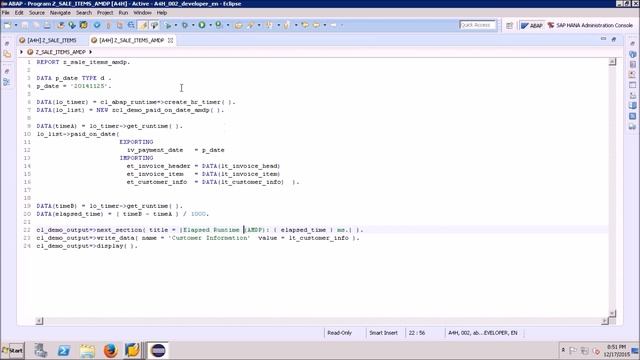Image resolution: width=640 pixels, height=360 pixels.
Task: Open dropdown beside the cursor-arrow toolbar icon
Action: (176, 25)
